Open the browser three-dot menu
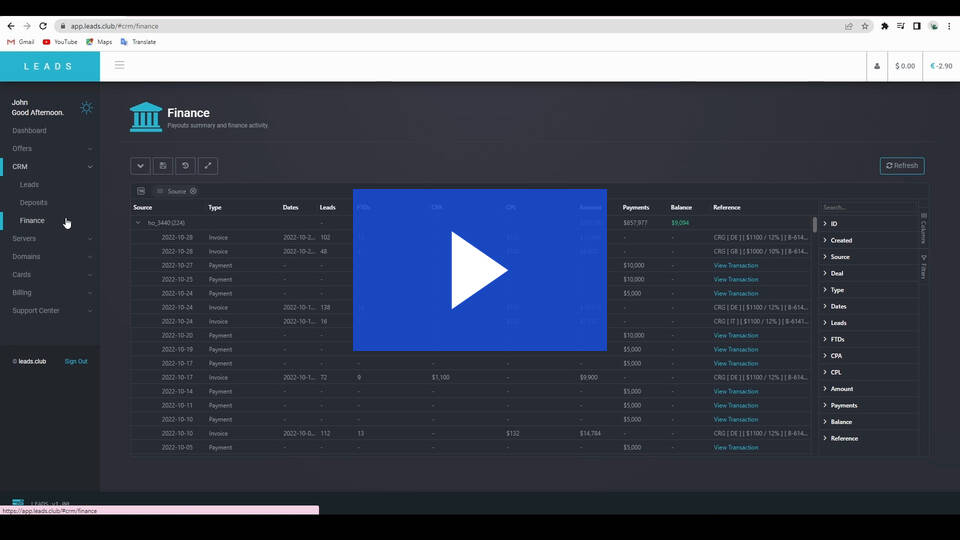Image resolution: width=960 pixels, height=540 pixels. 949,26
